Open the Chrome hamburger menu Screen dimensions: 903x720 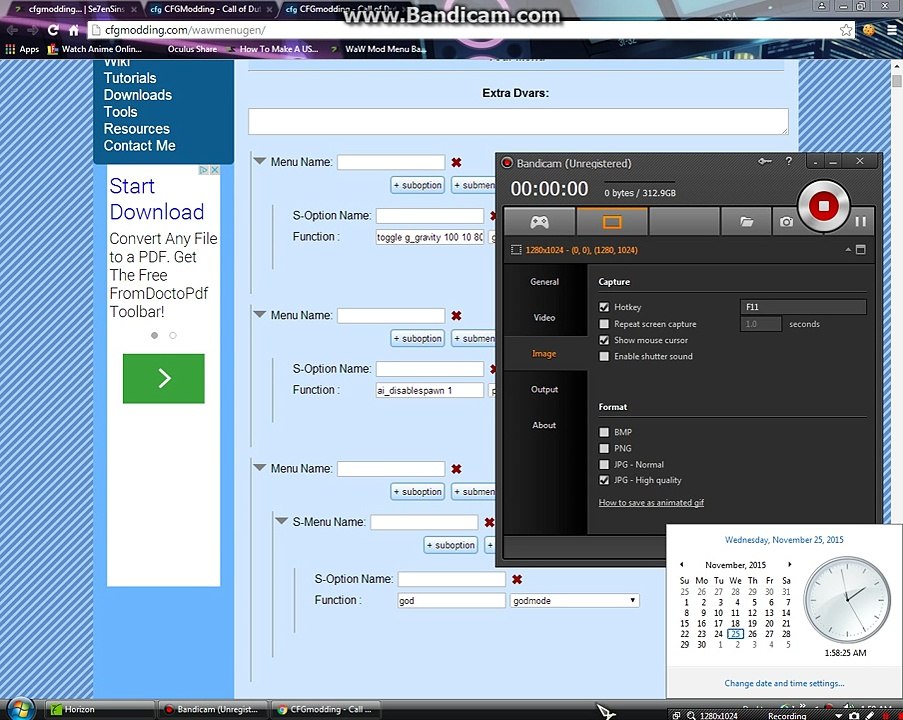coord(892,30)
